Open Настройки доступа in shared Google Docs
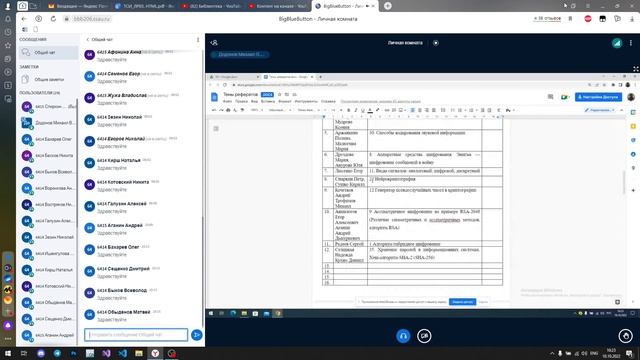 tap(598, 97)
